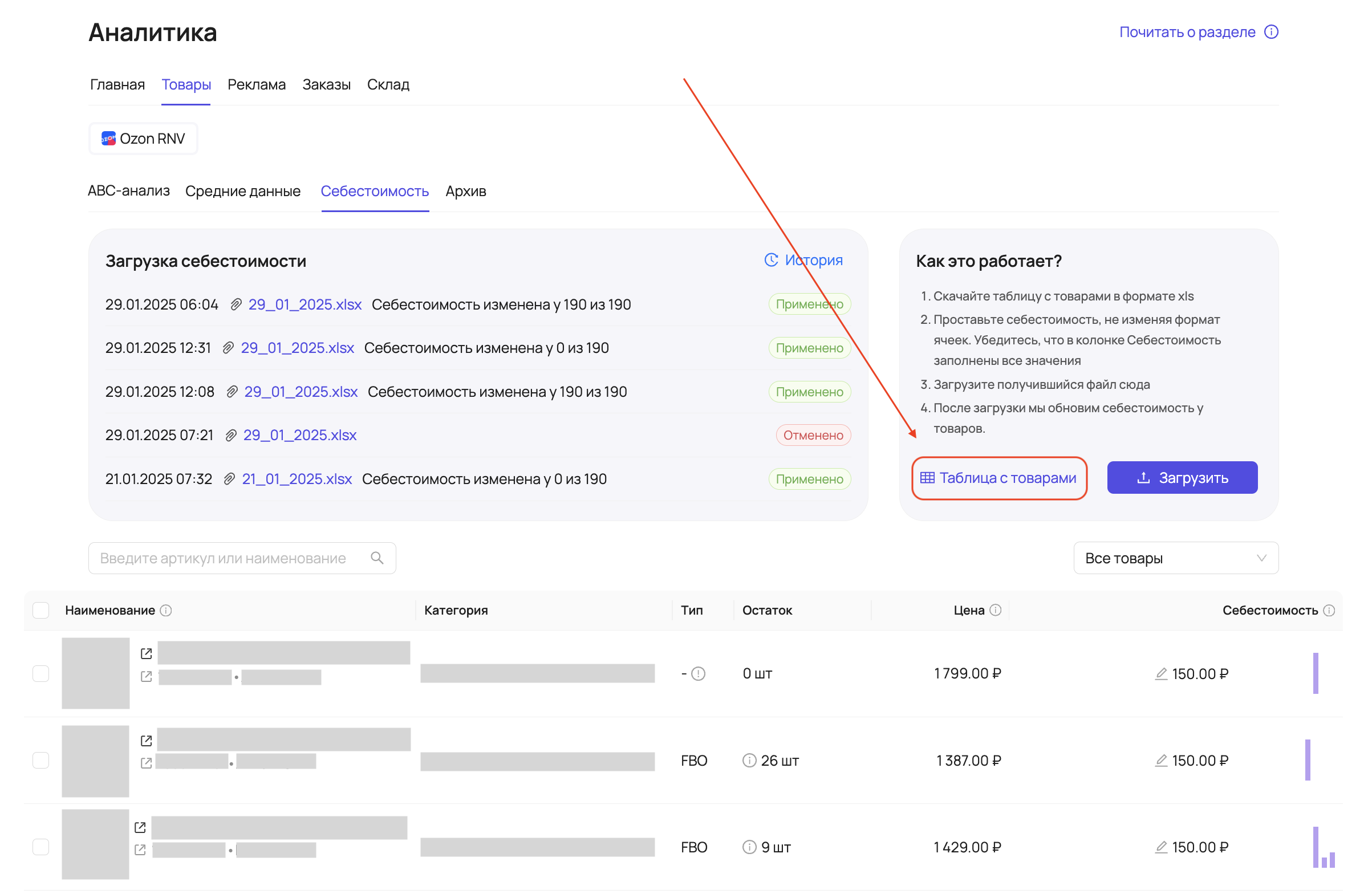This screenshot has width=1372, height=894.
Task: Click the search magnifier icon
Action: (x=377, y=558)
